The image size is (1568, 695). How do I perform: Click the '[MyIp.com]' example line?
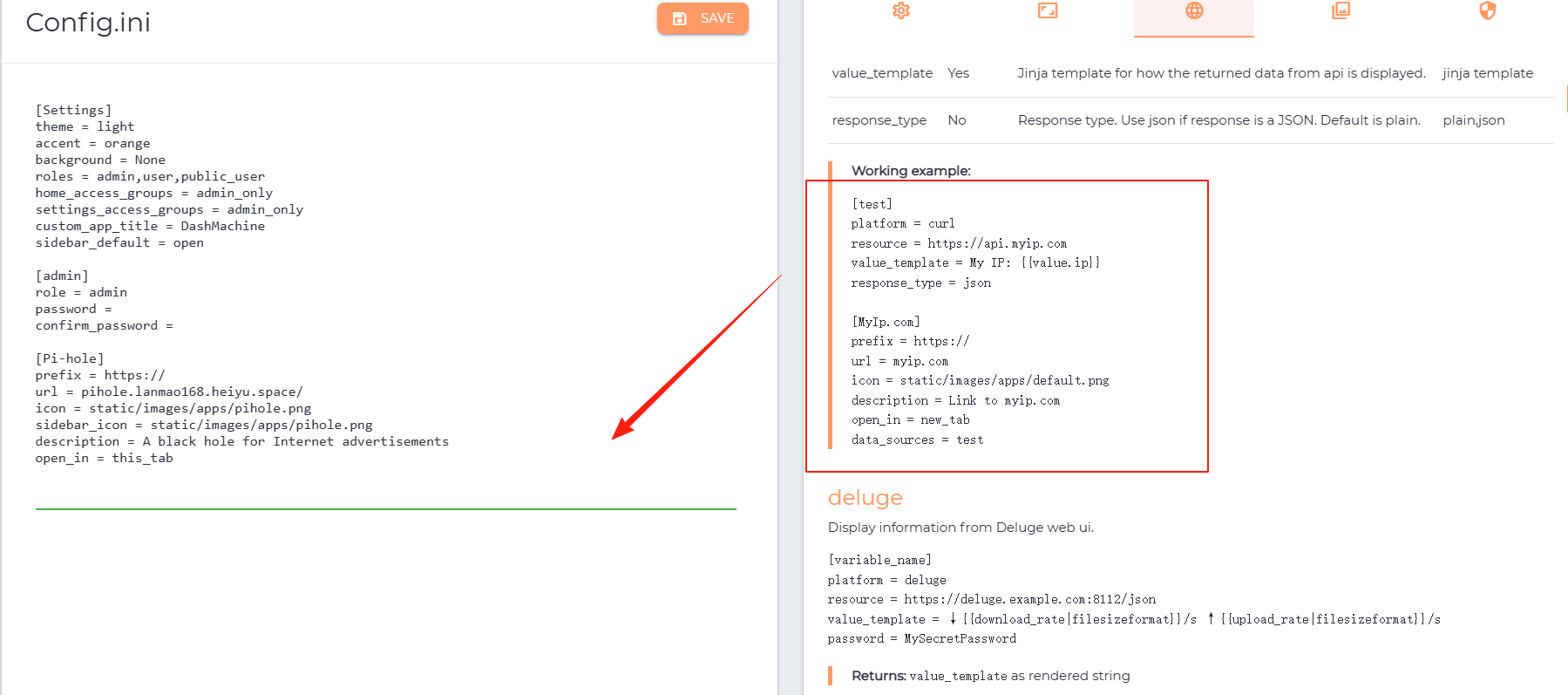pyautogui.click(x=886, y=322)
